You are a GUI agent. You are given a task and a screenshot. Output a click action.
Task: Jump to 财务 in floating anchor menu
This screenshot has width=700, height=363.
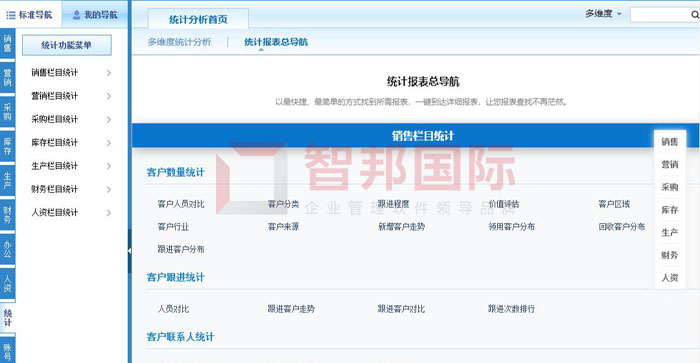coord(670,255)
